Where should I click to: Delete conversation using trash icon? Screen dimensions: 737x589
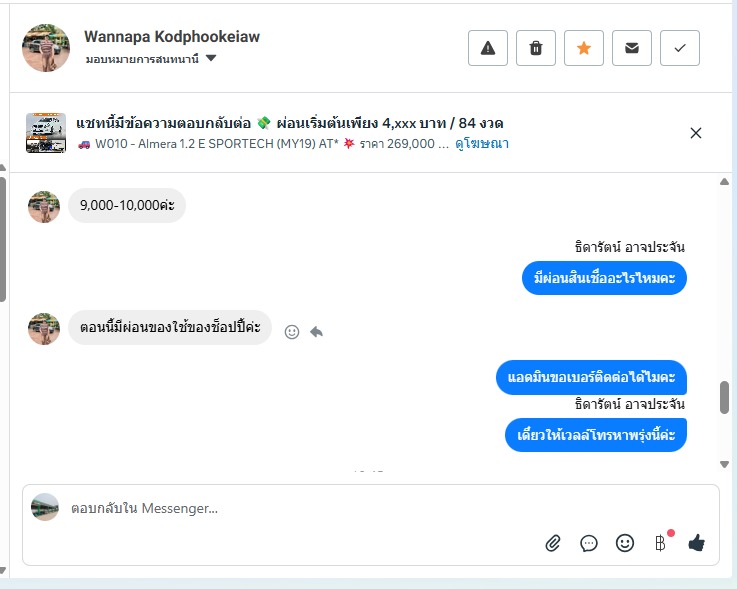(x=536, y=48)
